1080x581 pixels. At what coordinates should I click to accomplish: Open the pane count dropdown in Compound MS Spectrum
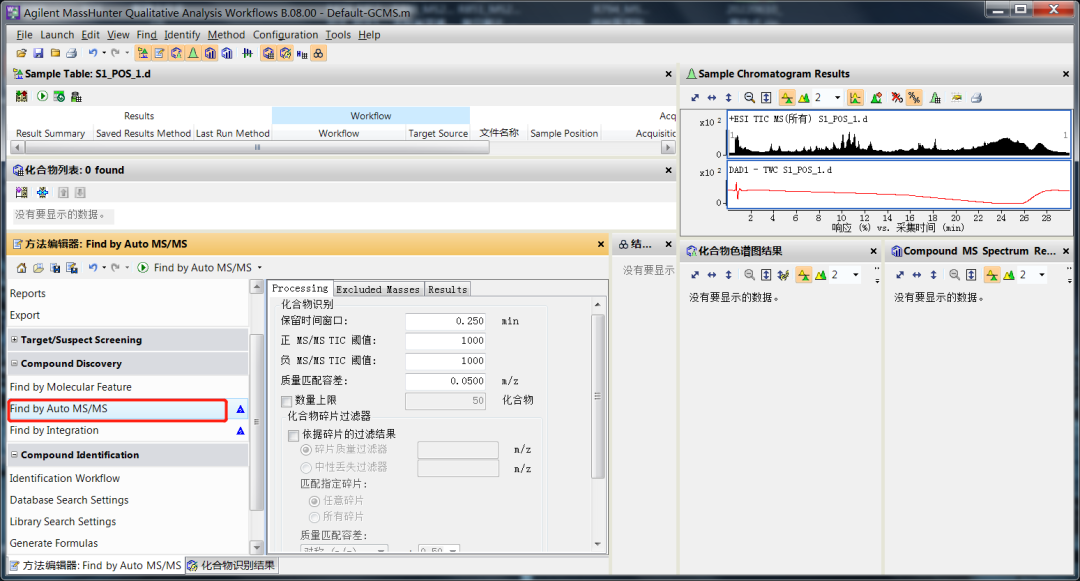pyautogui.click(x=1041, y=275)
